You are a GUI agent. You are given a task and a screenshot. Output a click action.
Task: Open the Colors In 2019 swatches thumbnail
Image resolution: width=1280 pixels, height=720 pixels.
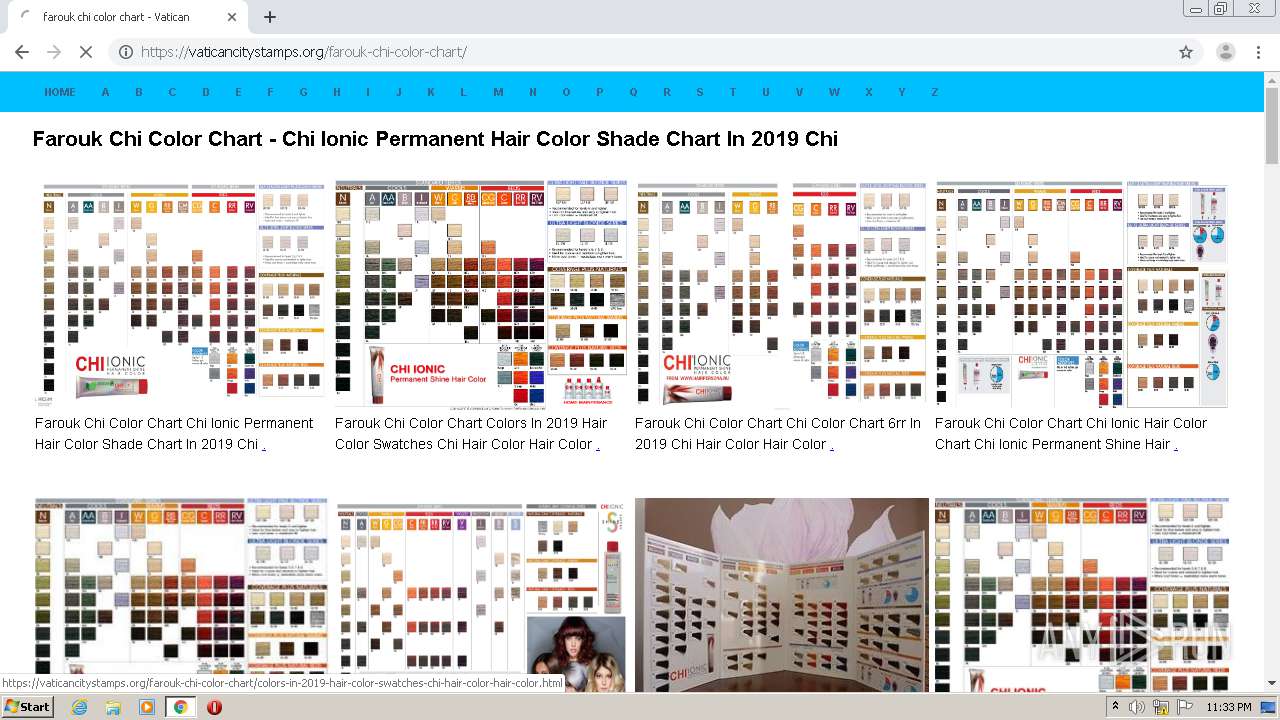coord(482,295)
